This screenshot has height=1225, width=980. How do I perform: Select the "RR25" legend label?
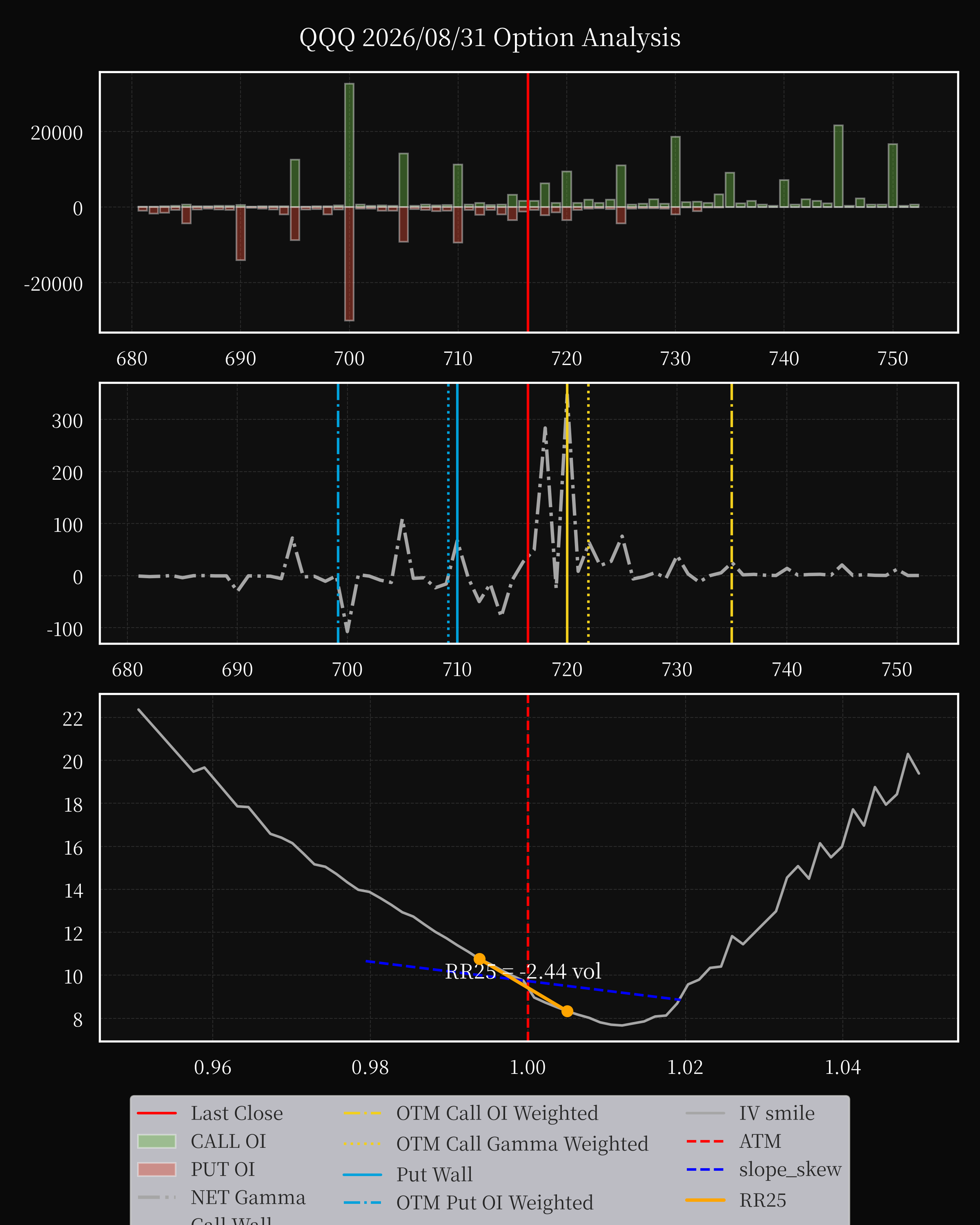click(x=762, y=1200)
